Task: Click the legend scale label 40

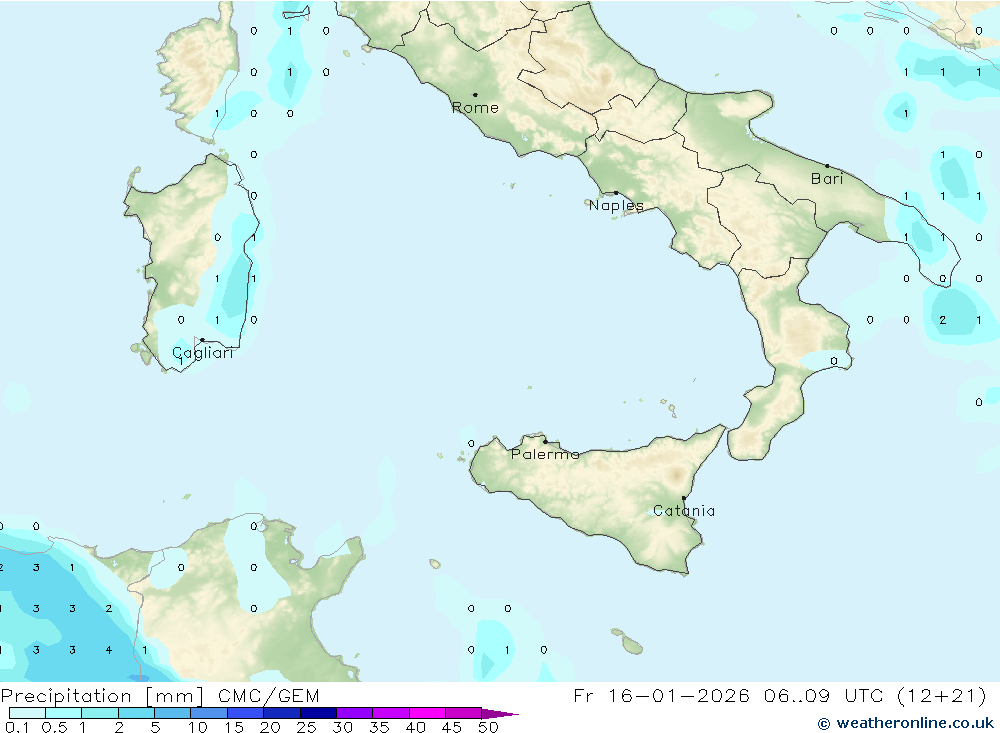Action: [x=415, y=727]
